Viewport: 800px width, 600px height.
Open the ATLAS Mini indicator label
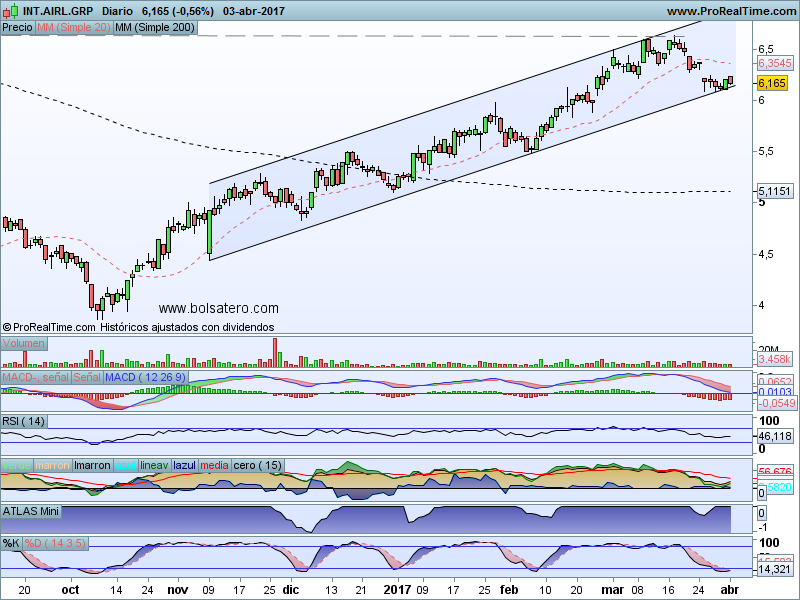pos(33,510)
